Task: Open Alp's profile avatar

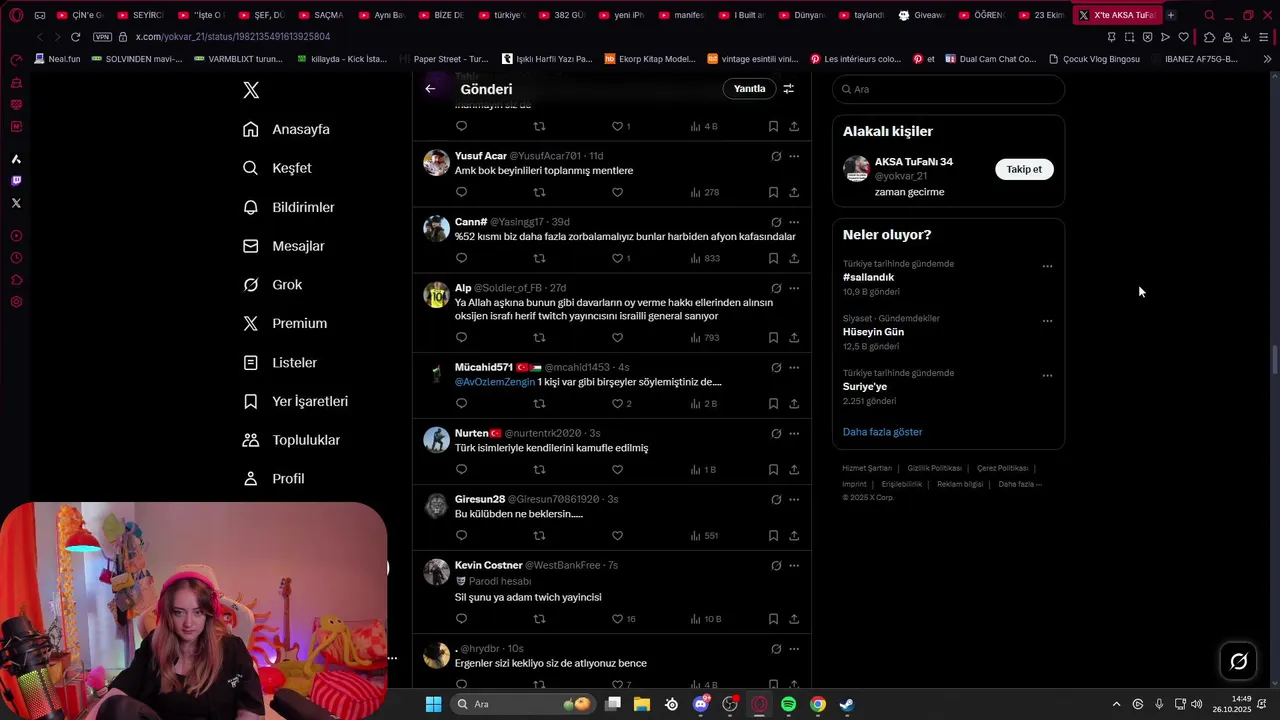Action: [436, 295]
